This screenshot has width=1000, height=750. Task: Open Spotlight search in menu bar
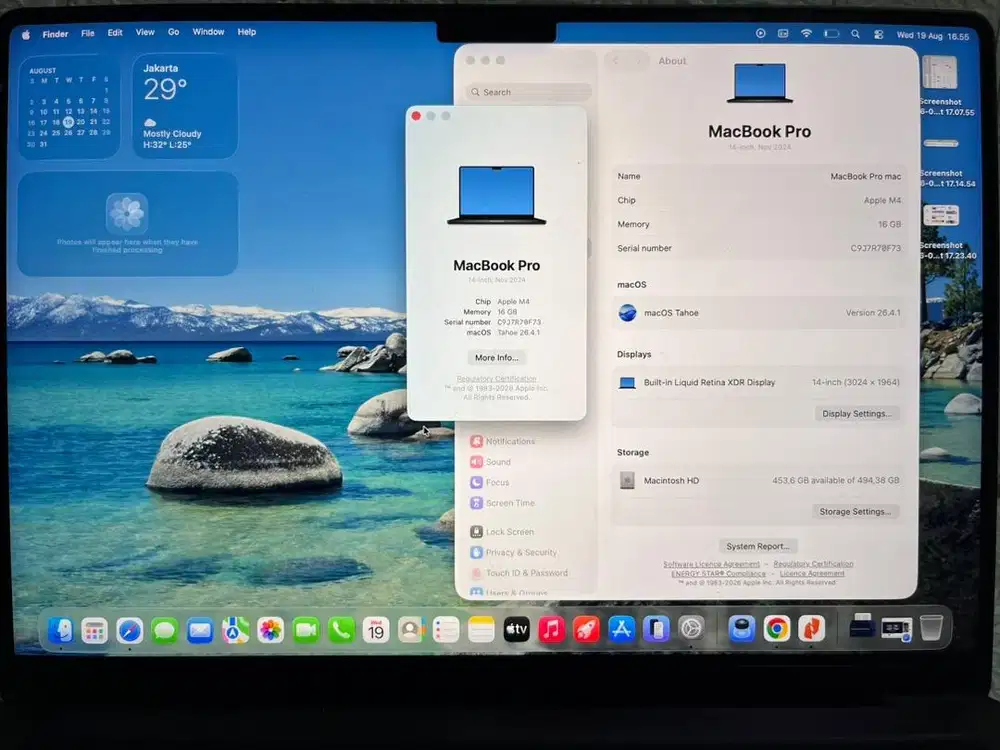coord(855,34)
